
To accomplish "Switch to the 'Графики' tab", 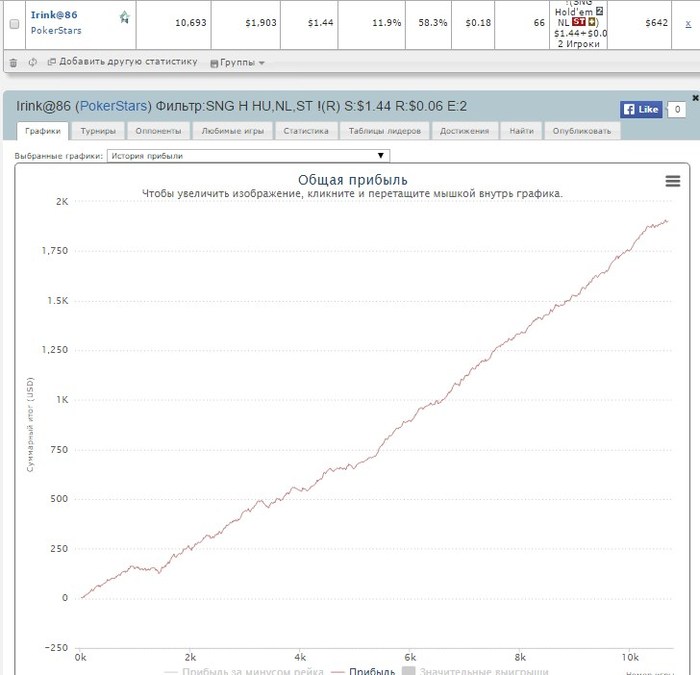I will coord(43,131).
